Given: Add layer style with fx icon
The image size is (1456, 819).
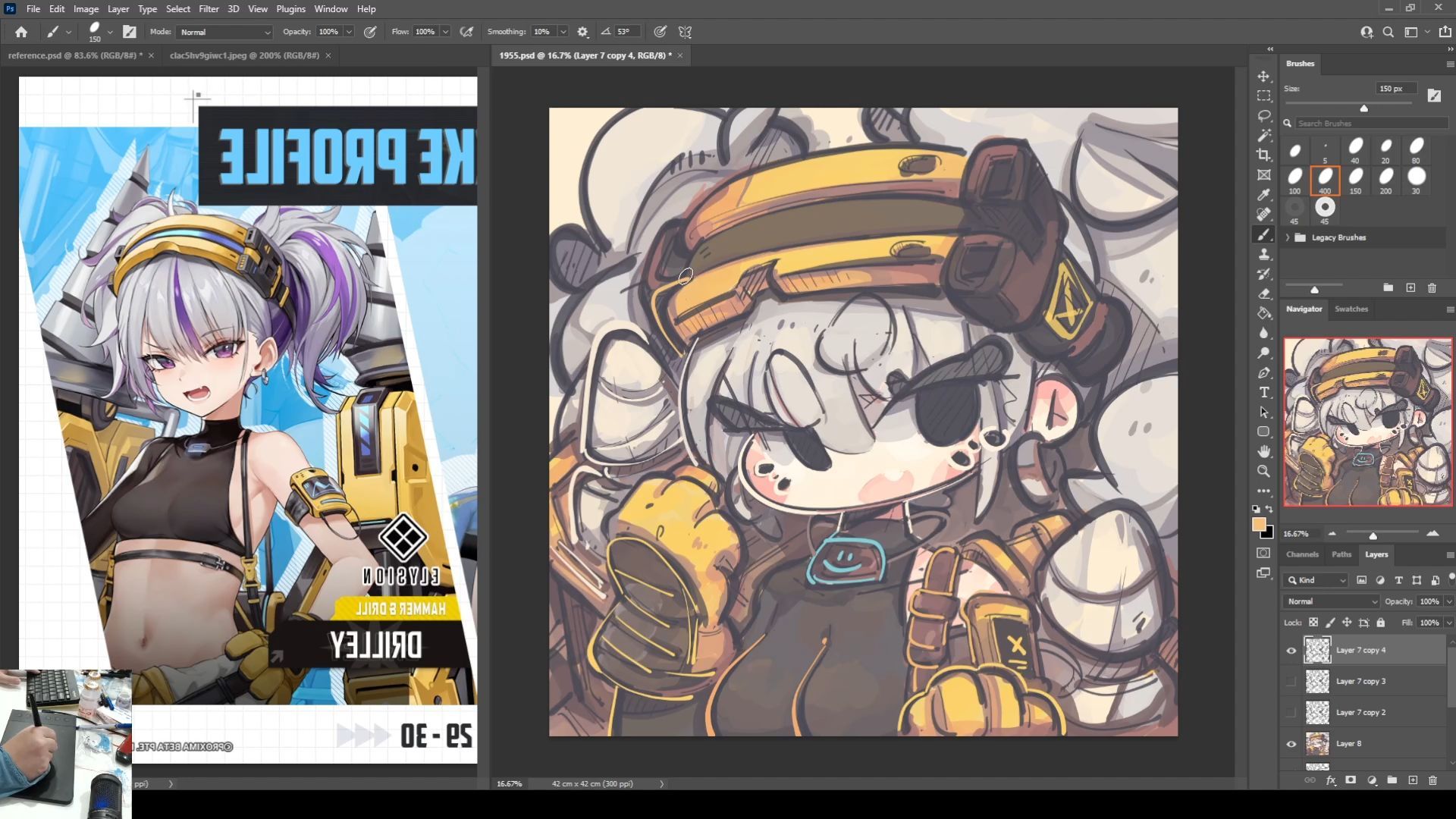Looking at the screenshot, I should coord(1331,780).
